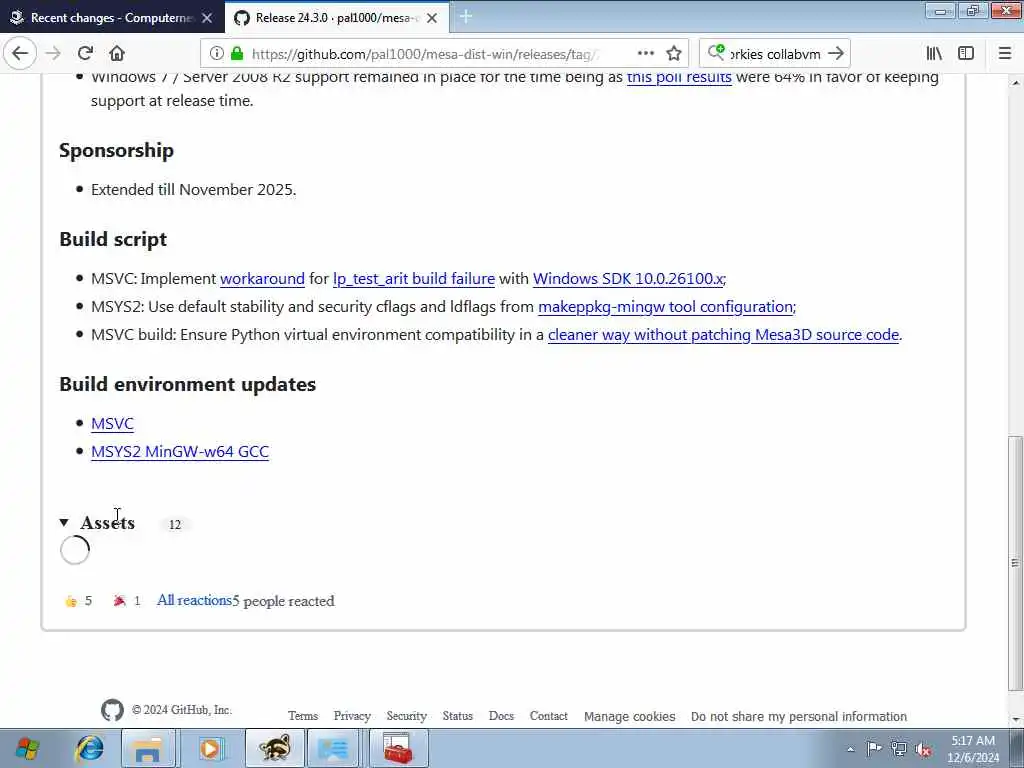Open Windows Start menu
The height and width of the screenshot is (768, 1024).
(27, 748)
